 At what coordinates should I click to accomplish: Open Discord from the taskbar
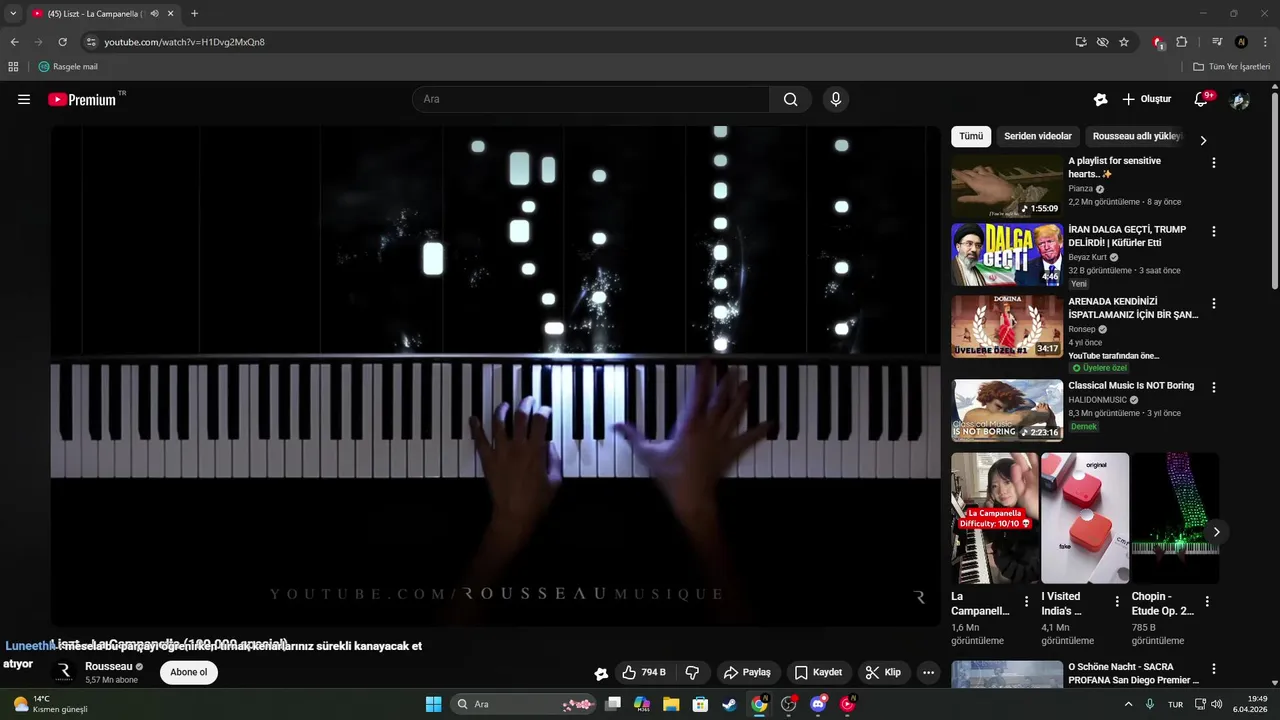coord(818,704)
